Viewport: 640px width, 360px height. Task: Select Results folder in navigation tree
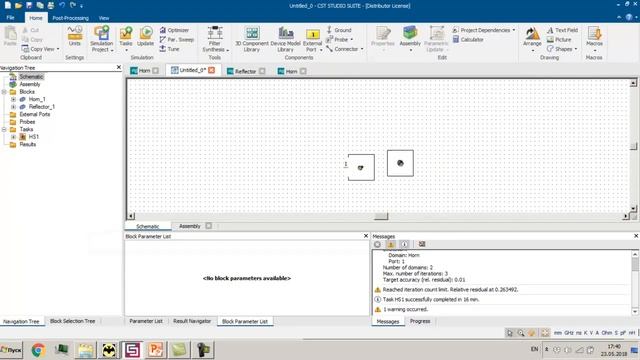tap(28, 144)
